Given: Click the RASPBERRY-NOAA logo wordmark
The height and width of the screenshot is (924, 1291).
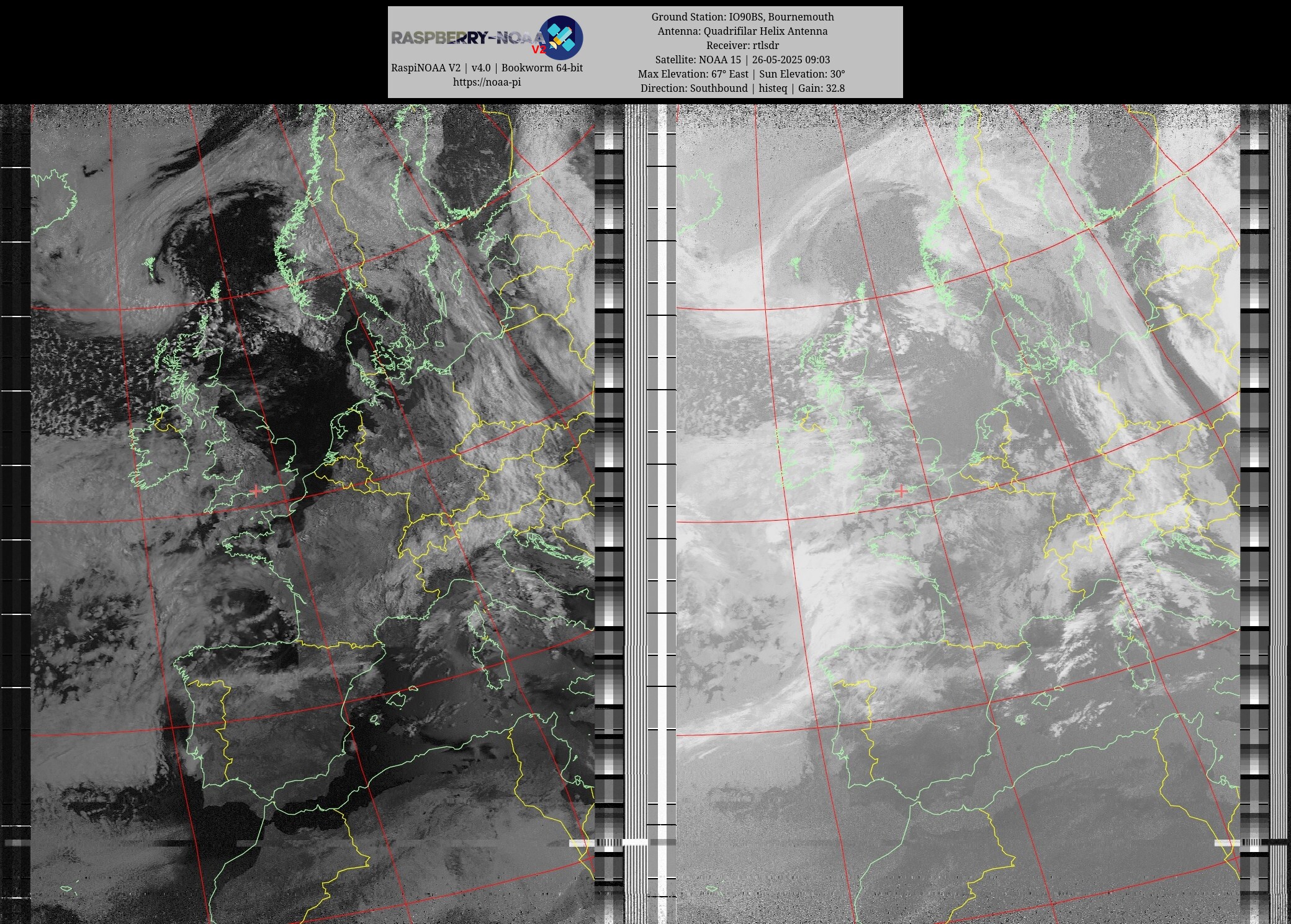Looking at the screenshot, I should point(468,38).
